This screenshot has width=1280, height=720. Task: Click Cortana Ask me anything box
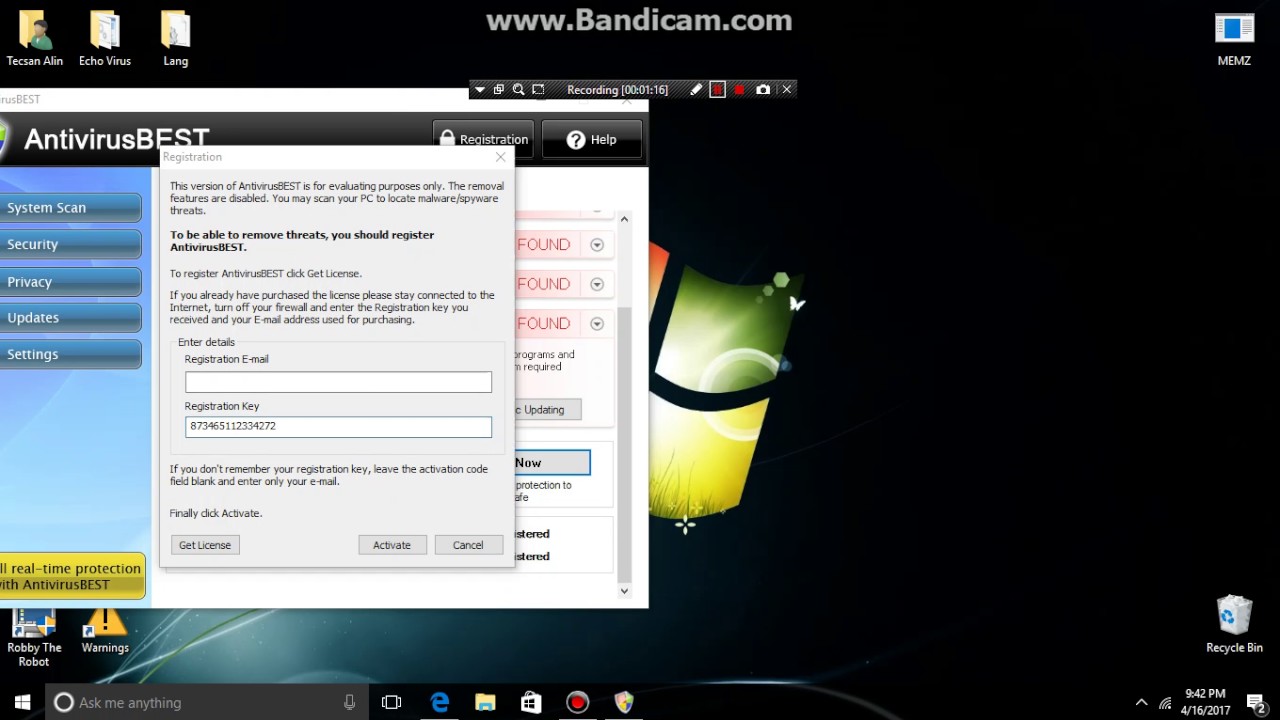click(x=207, y=703)
